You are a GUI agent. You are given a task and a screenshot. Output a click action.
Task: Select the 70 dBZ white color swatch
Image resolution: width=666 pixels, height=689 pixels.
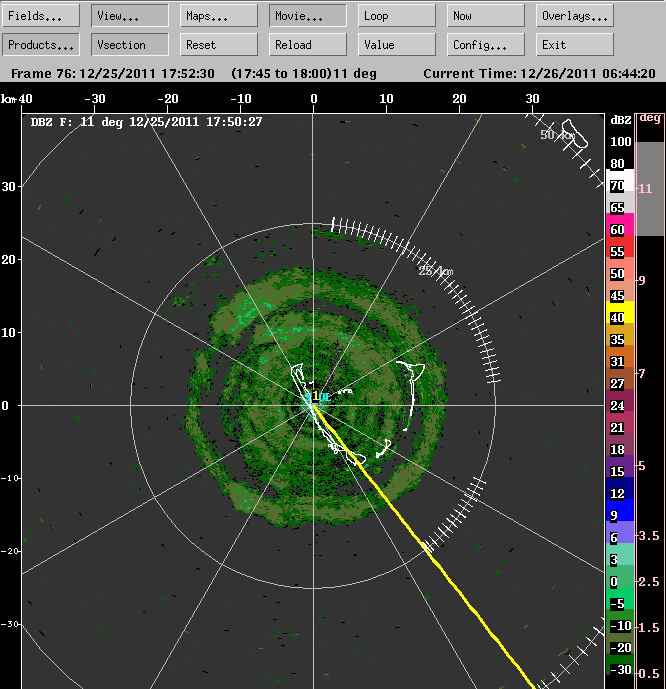(620, 180)
